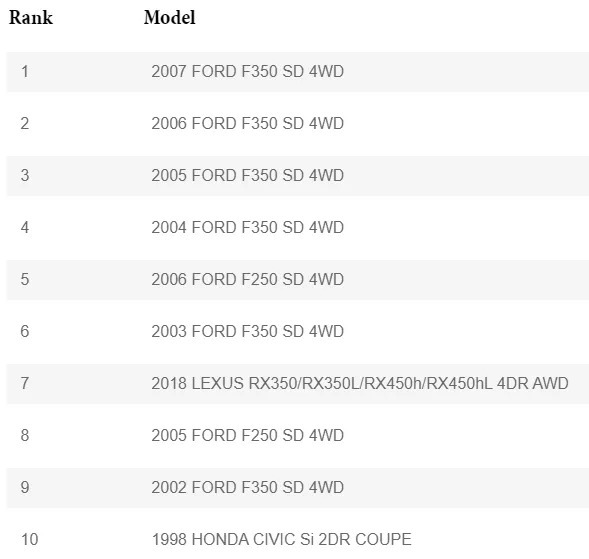The image size is (589, 559).
Task: Click rank number 7 cell
Action: pos(25,384)
